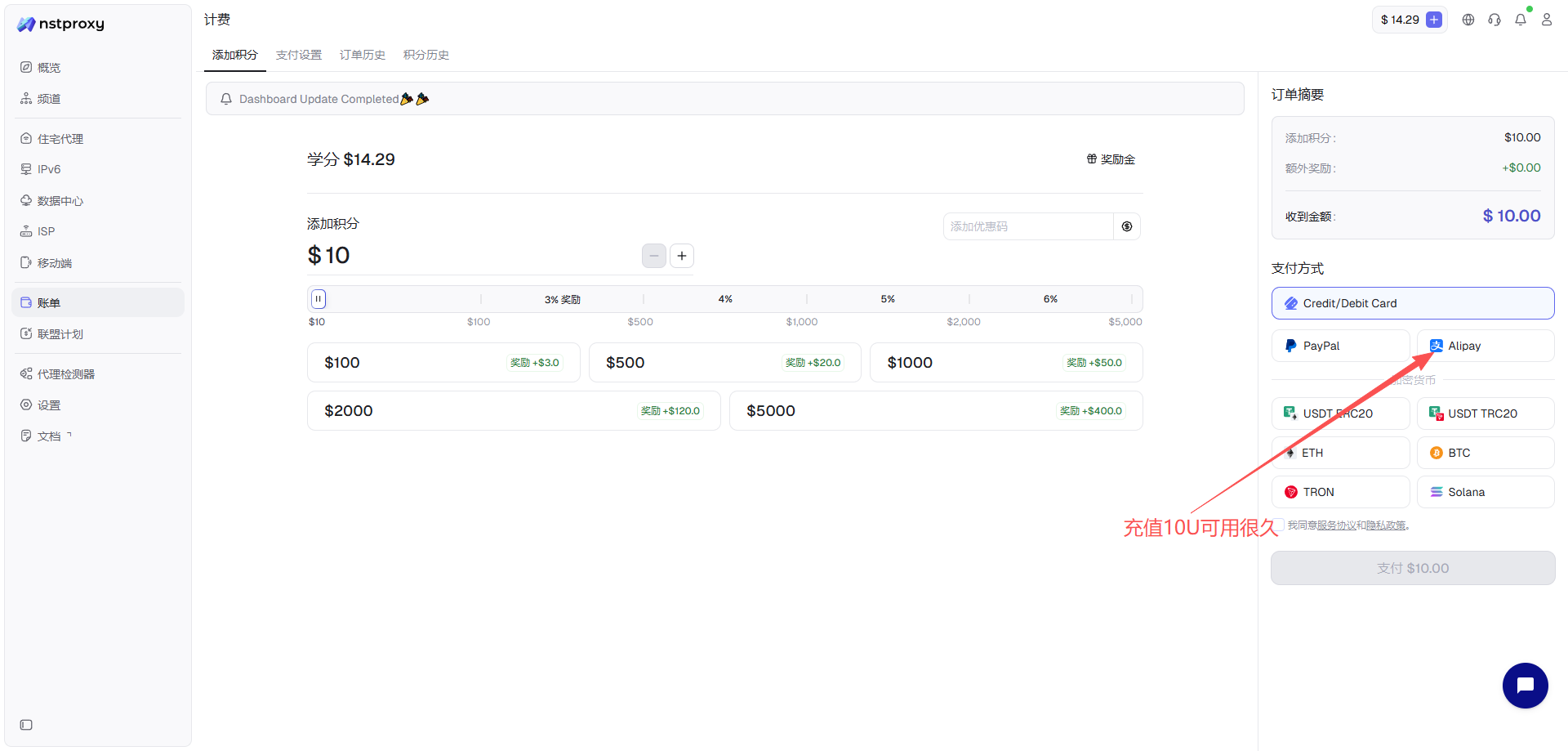Check the service agreement checkbox
Screen dimensions: 1568x751
pos(1279,525)
